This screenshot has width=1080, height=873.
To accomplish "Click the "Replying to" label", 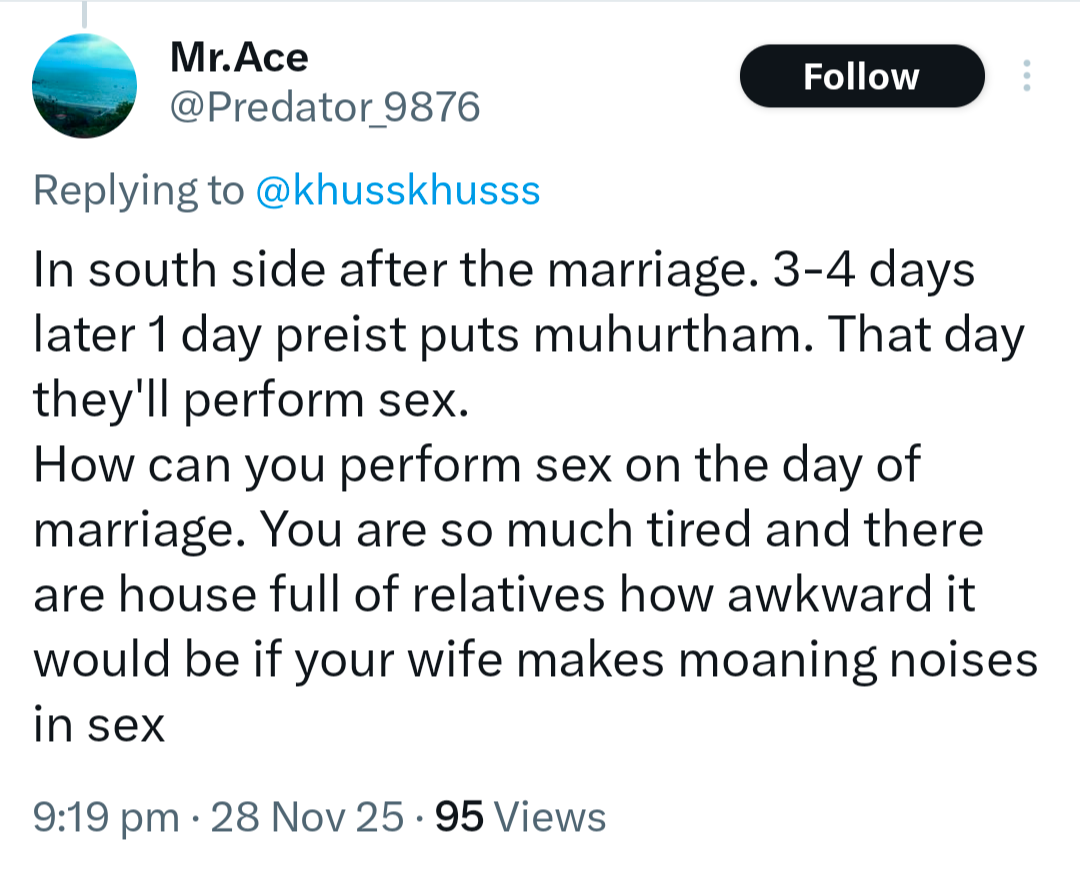I will click(138, 189).
